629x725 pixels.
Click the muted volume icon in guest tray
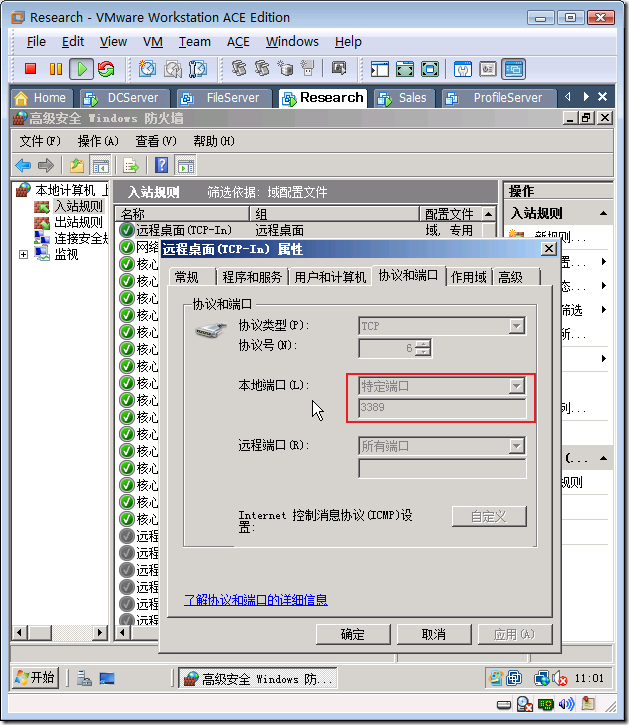[560, 678]
